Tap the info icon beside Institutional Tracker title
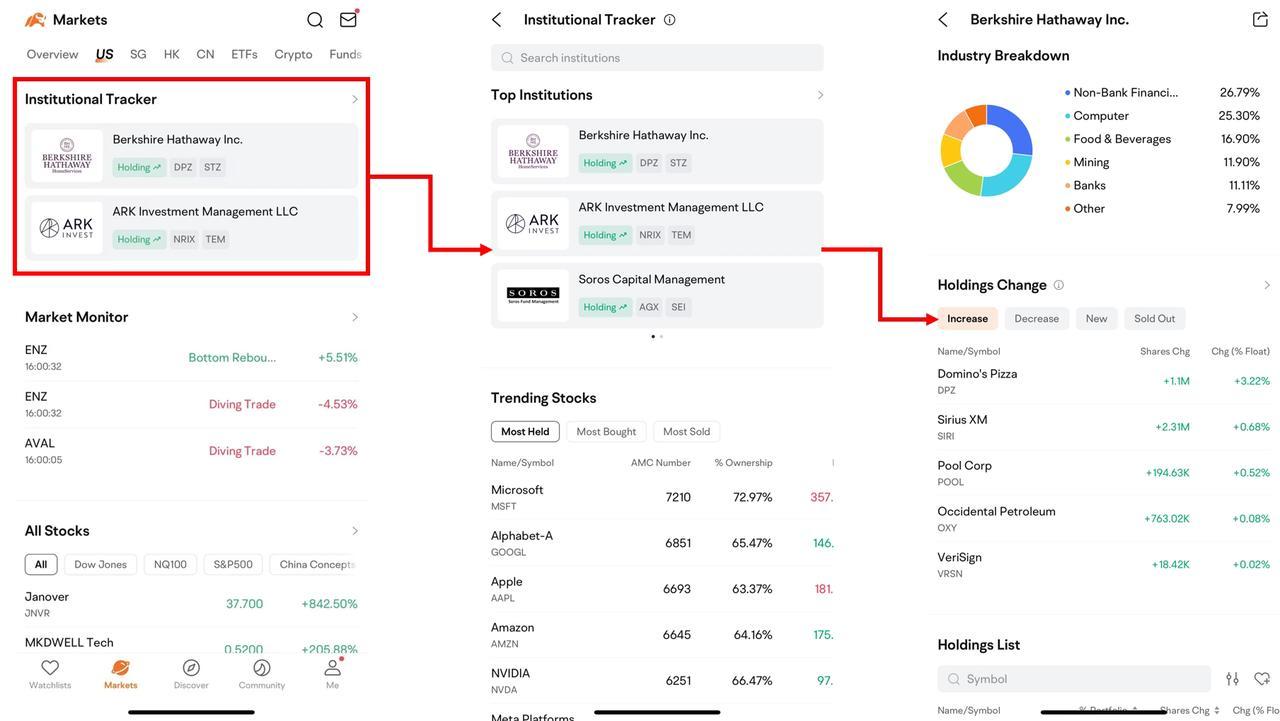The width and height of the screenshot is (1280, 721). pyautogui.click(x=670, y=20)
